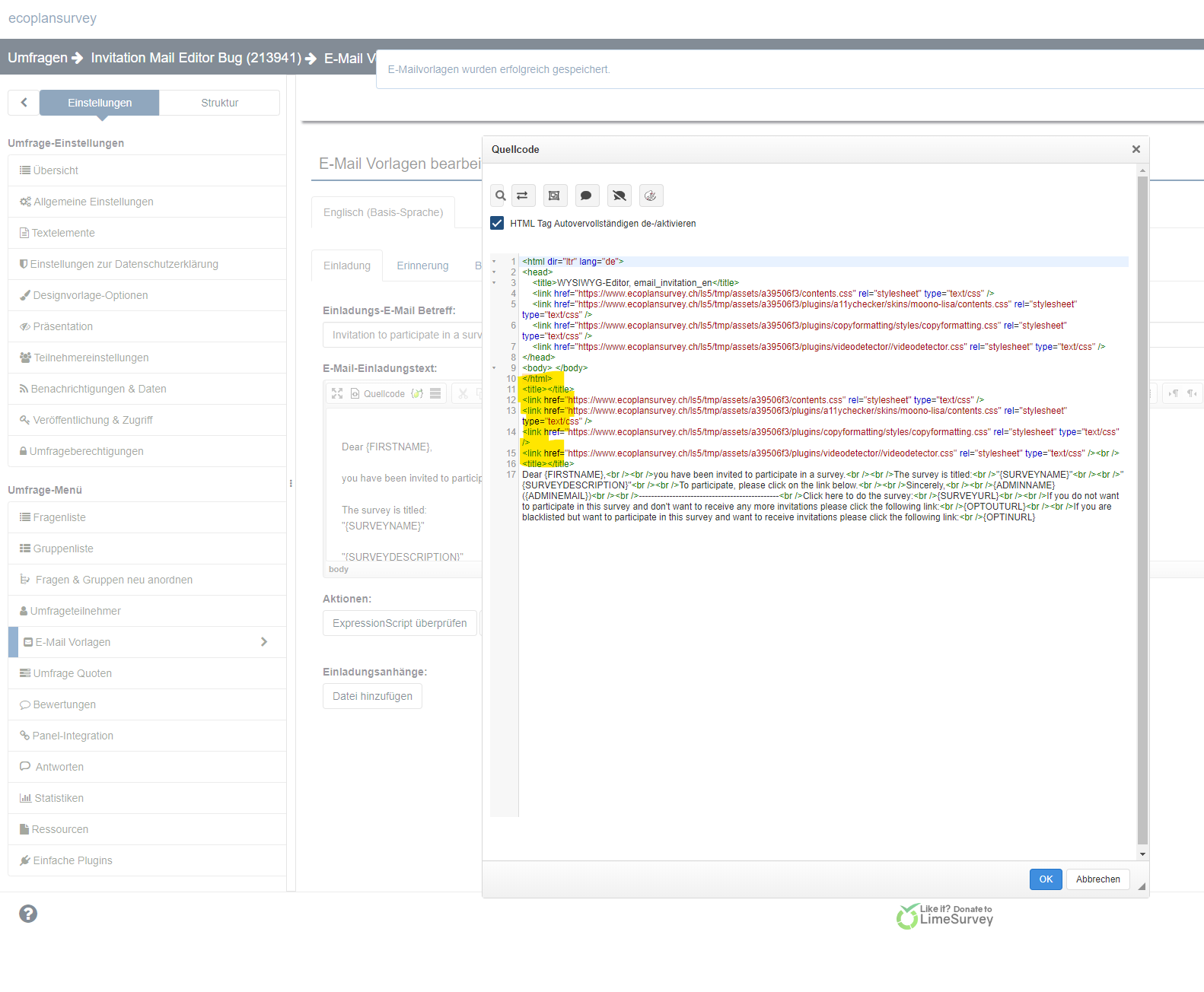Open help via question mark icon
This screenshot has width=1204, height=992.
28,914
